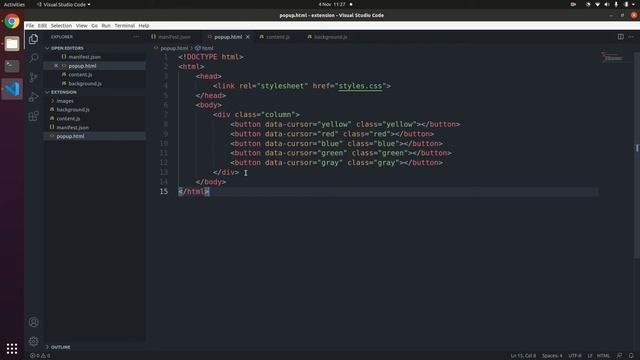Expand the Outline section

(x=60, y=347)
